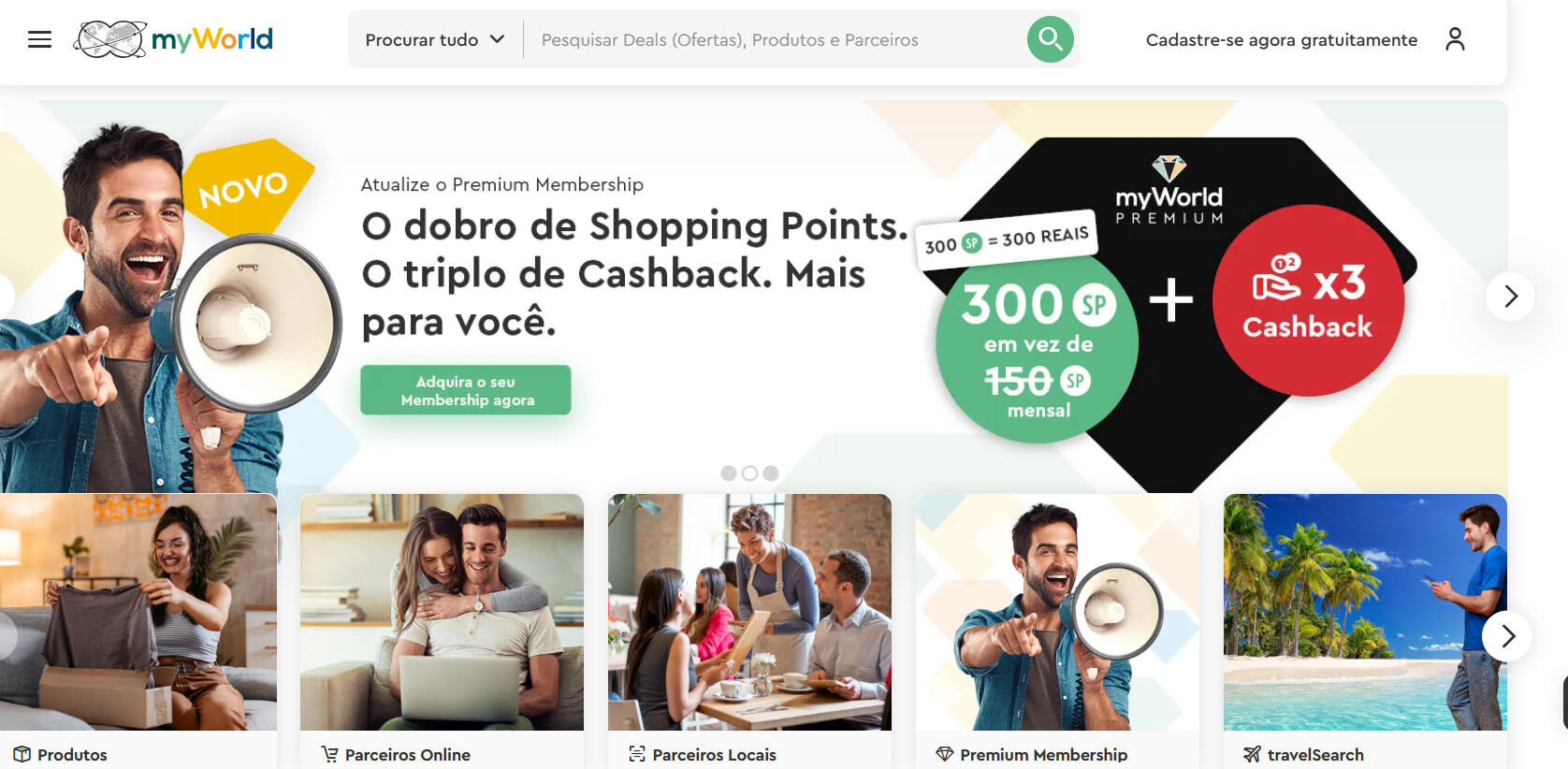Click Adquira o seu Membership agora
The height and width of the screenshot is (769, 1568).
point(466,390)
